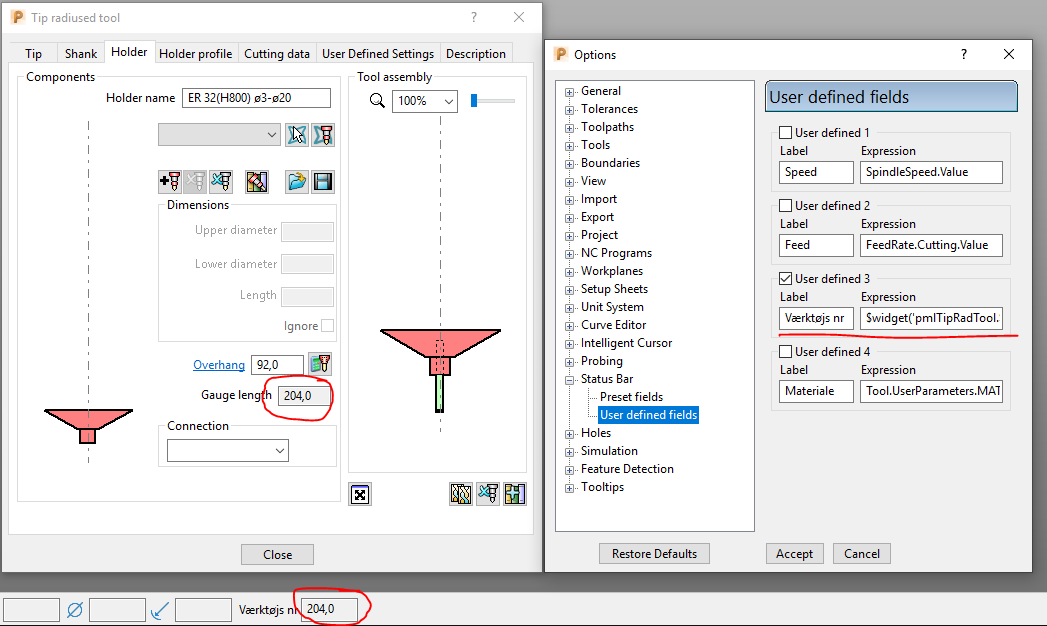Switch to the Cutting data tab

click(277, 53)
